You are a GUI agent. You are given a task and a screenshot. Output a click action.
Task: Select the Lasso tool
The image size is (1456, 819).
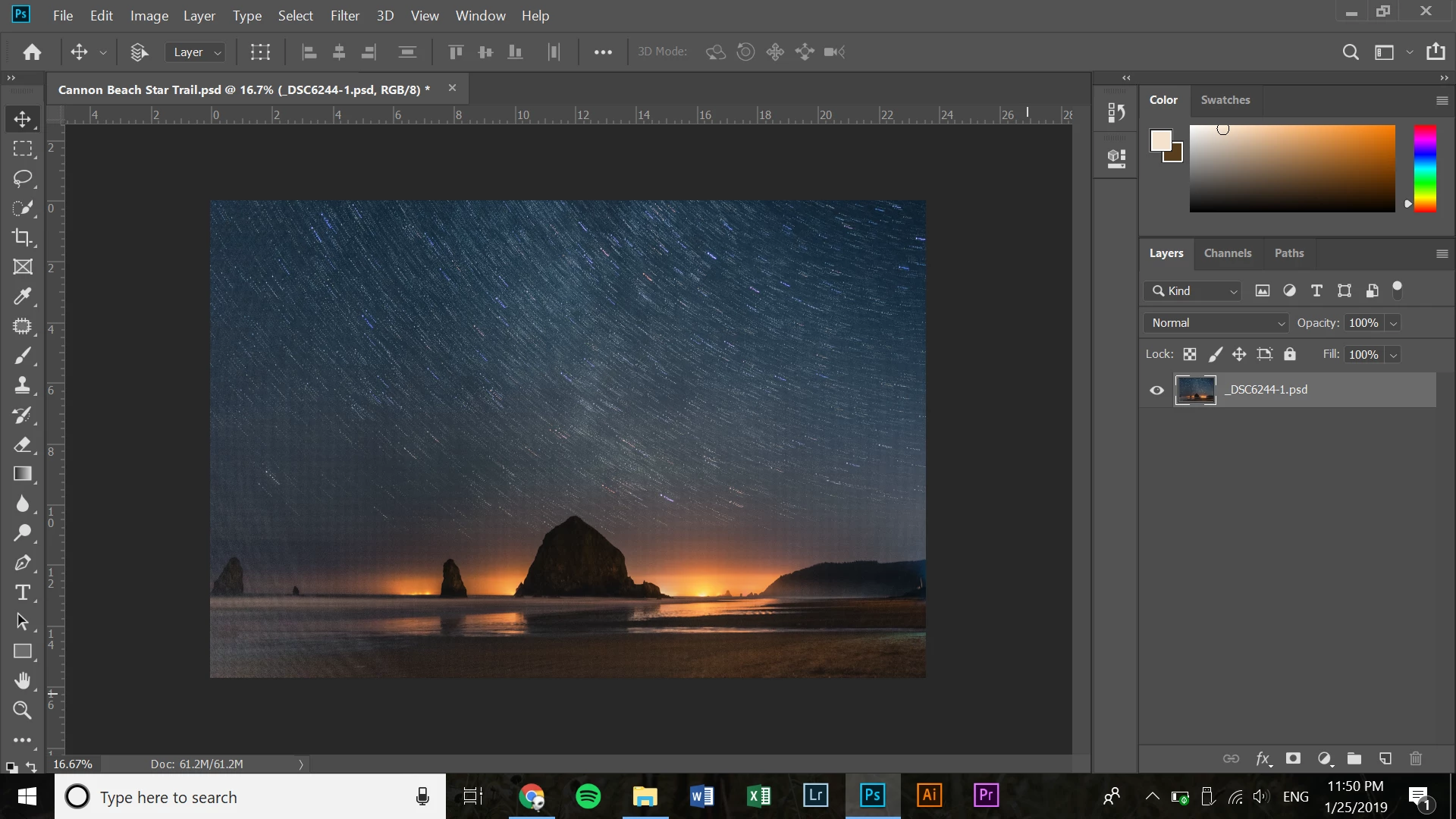22,178
